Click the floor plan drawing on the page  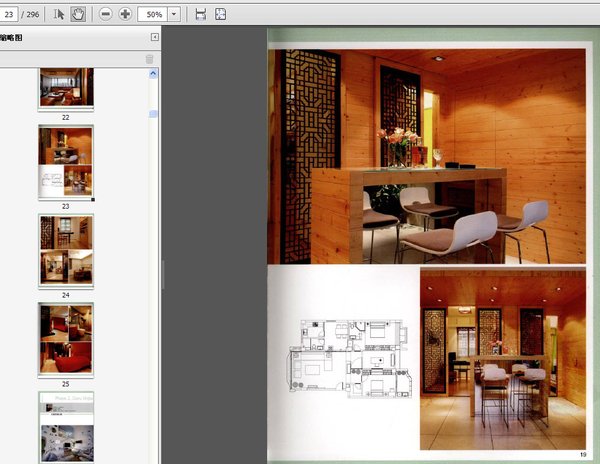tap(350, 358)
